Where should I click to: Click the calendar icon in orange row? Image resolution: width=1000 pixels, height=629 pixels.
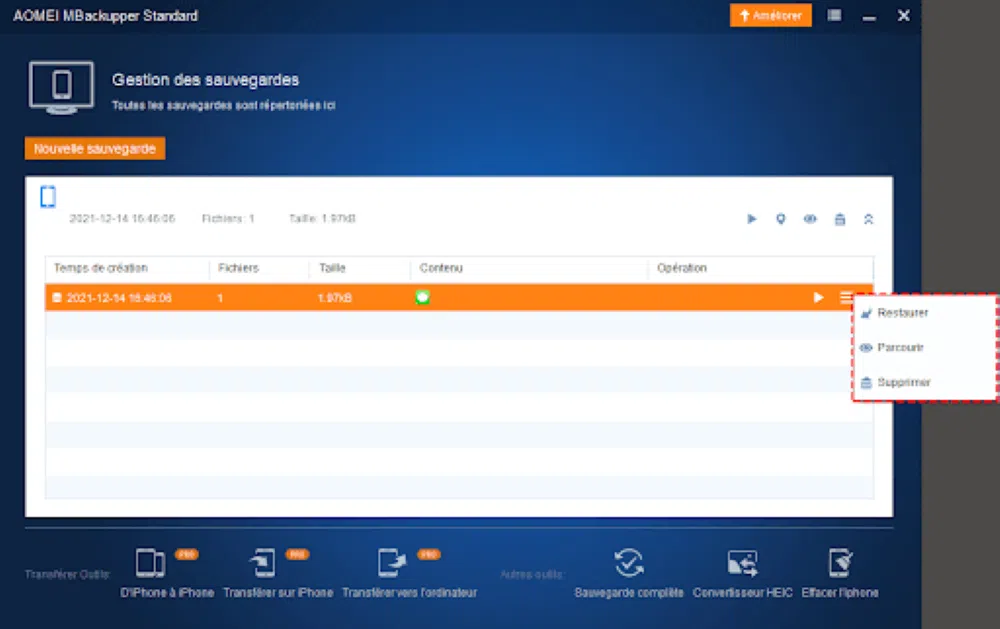point(57,298)
